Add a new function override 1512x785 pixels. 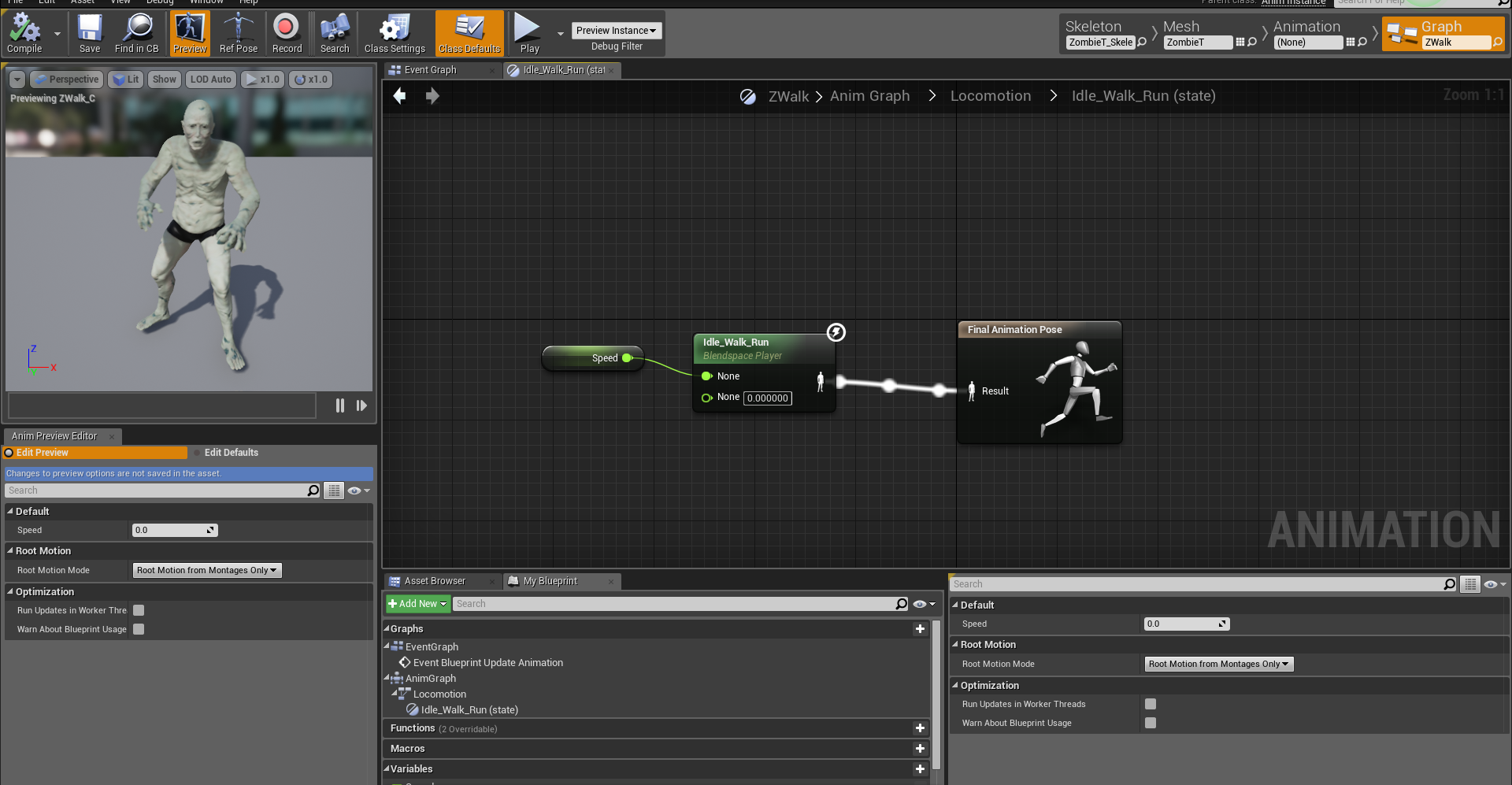920,728
